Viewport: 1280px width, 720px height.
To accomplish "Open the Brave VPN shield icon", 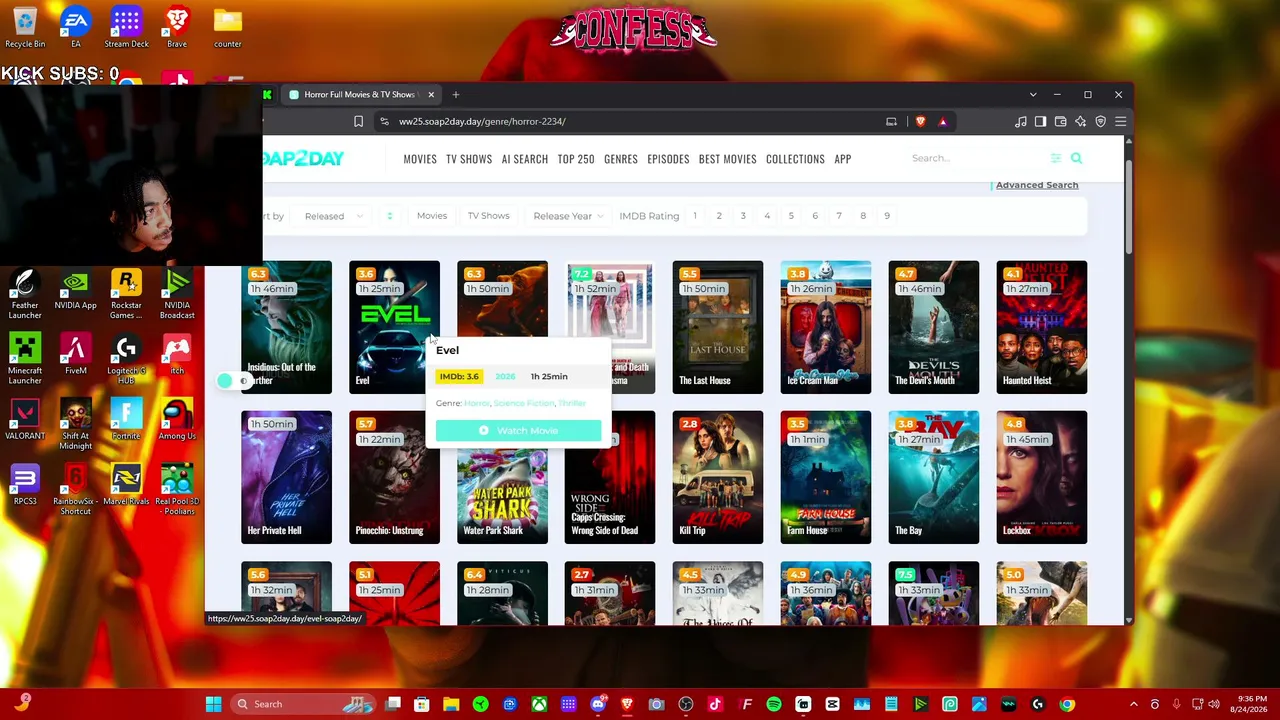I will [x=1100, y=122].
